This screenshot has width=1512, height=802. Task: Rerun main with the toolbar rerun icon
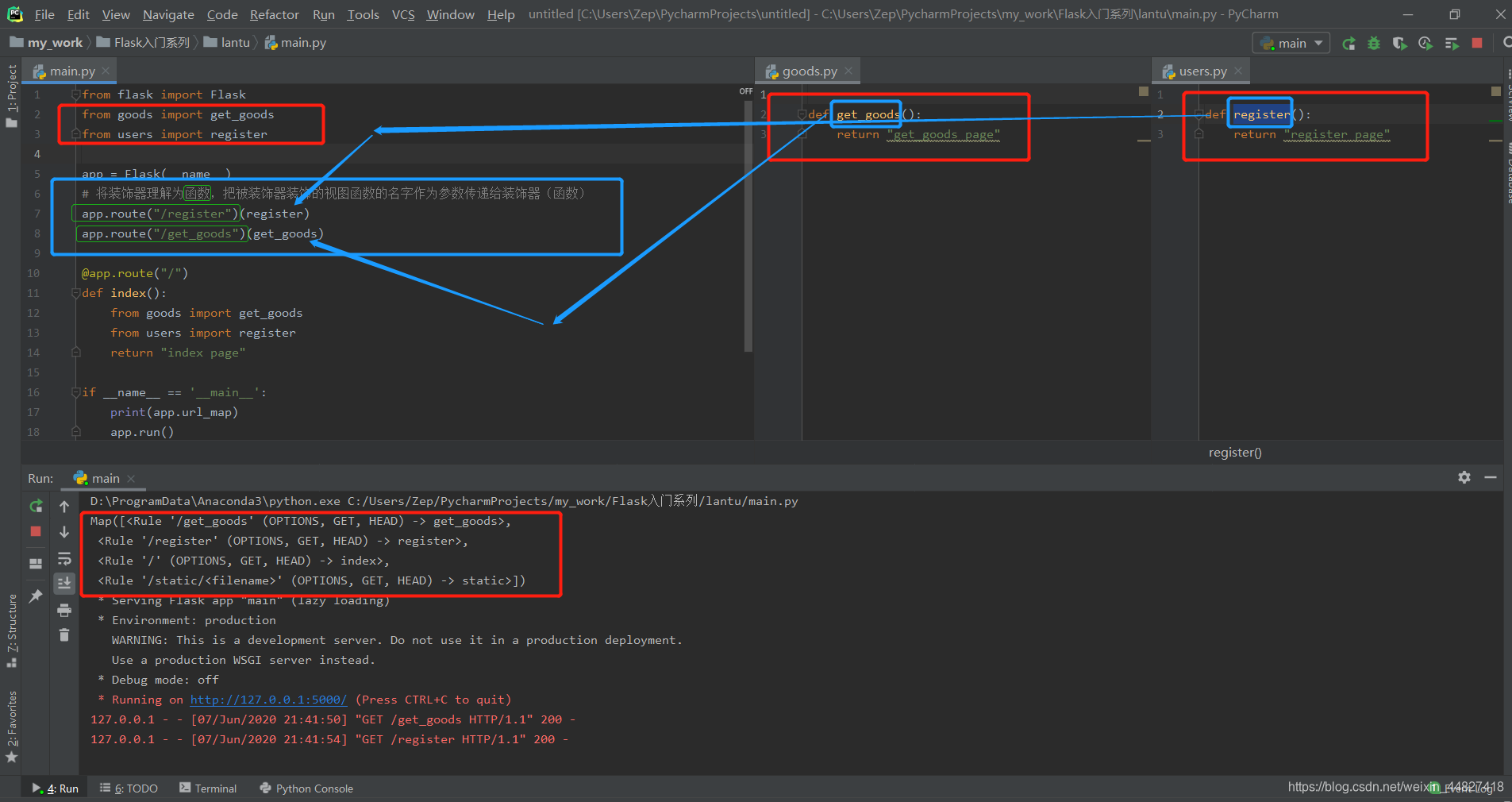click(1348, 44)
